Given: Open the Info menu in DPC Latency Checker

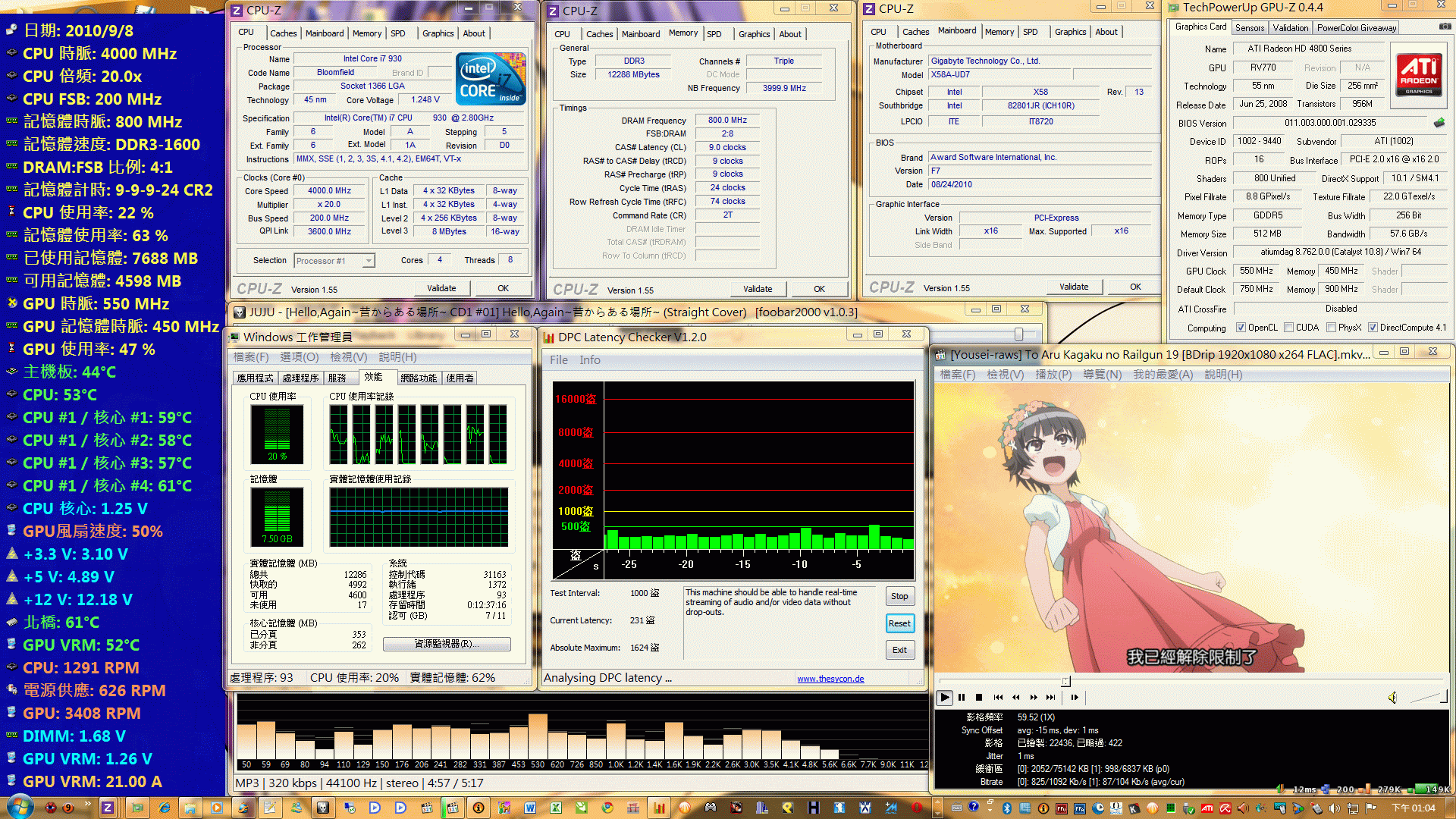Looking at the screenshot, I should (x=590, y=360).
